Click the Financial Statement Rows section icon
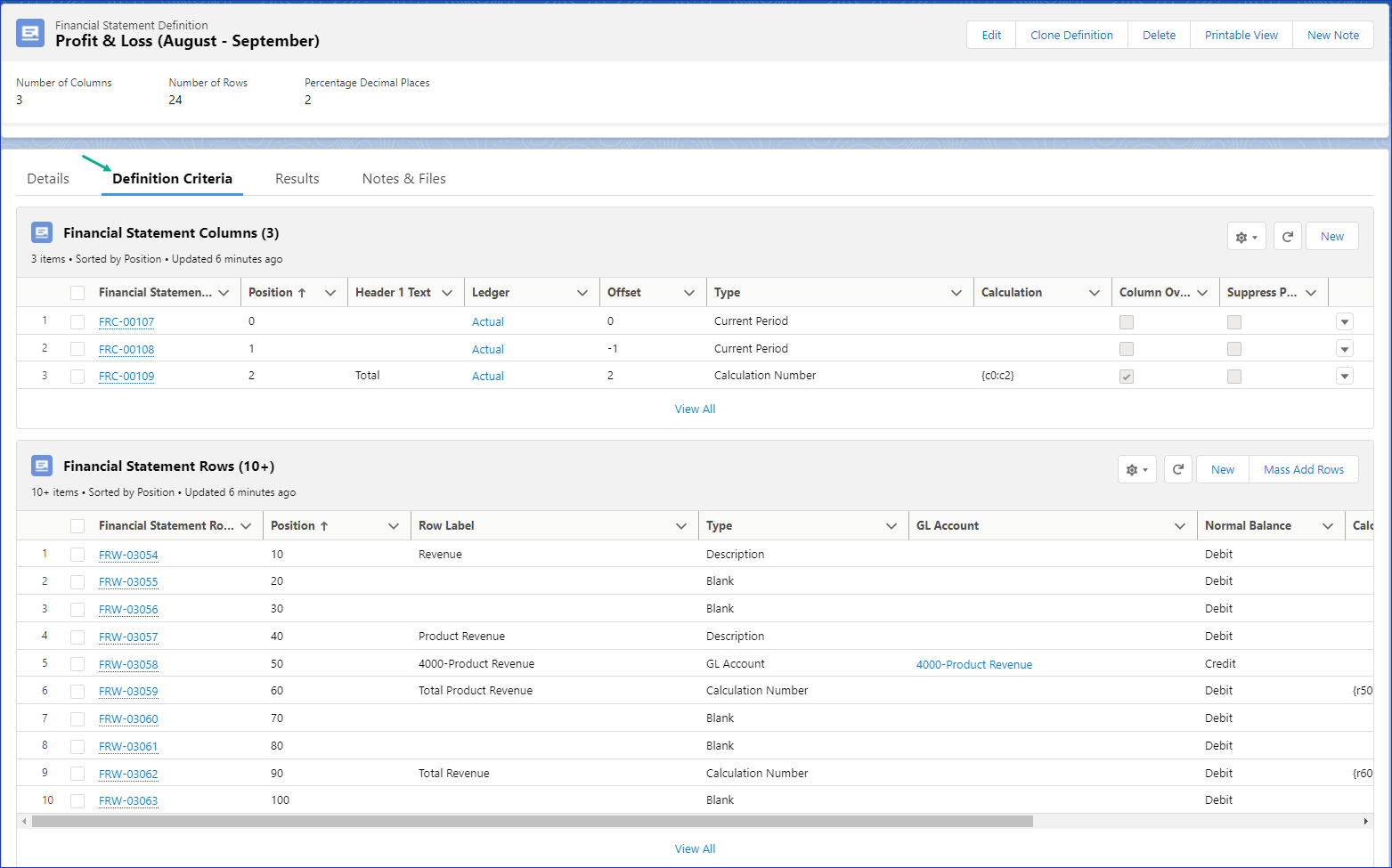This screenshot has height=868, width=1392. [42, 466]
